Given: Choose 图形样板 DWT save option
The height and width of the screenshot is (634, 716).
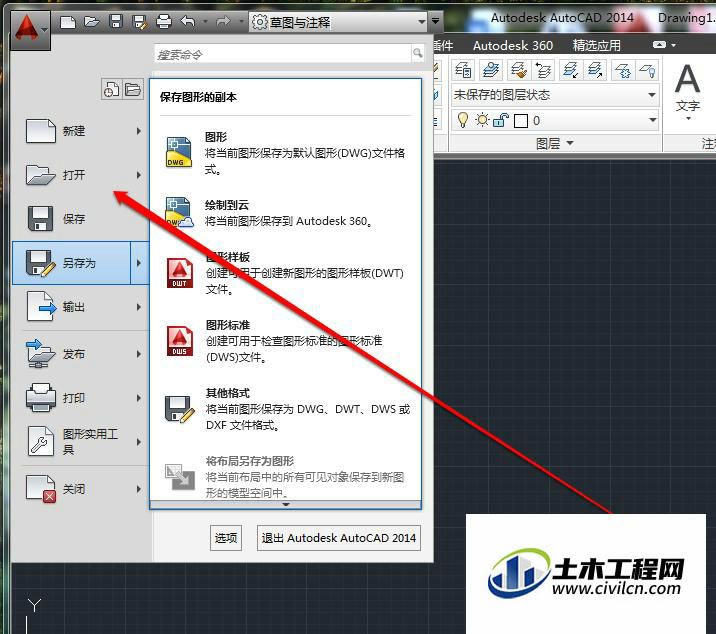Looking at the screenshot, I should click(285, 273).
